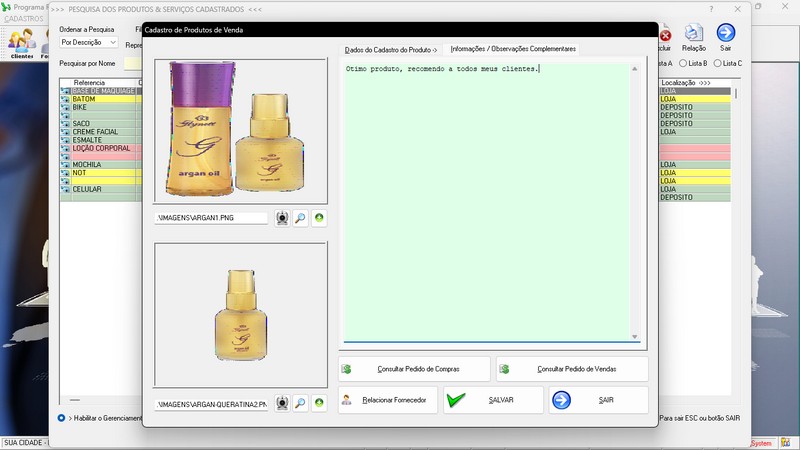The height and width of the screenshot is (450, 800).
Task: Click Consultar Pedido de Vendas button
Action: tap(572, 369)
